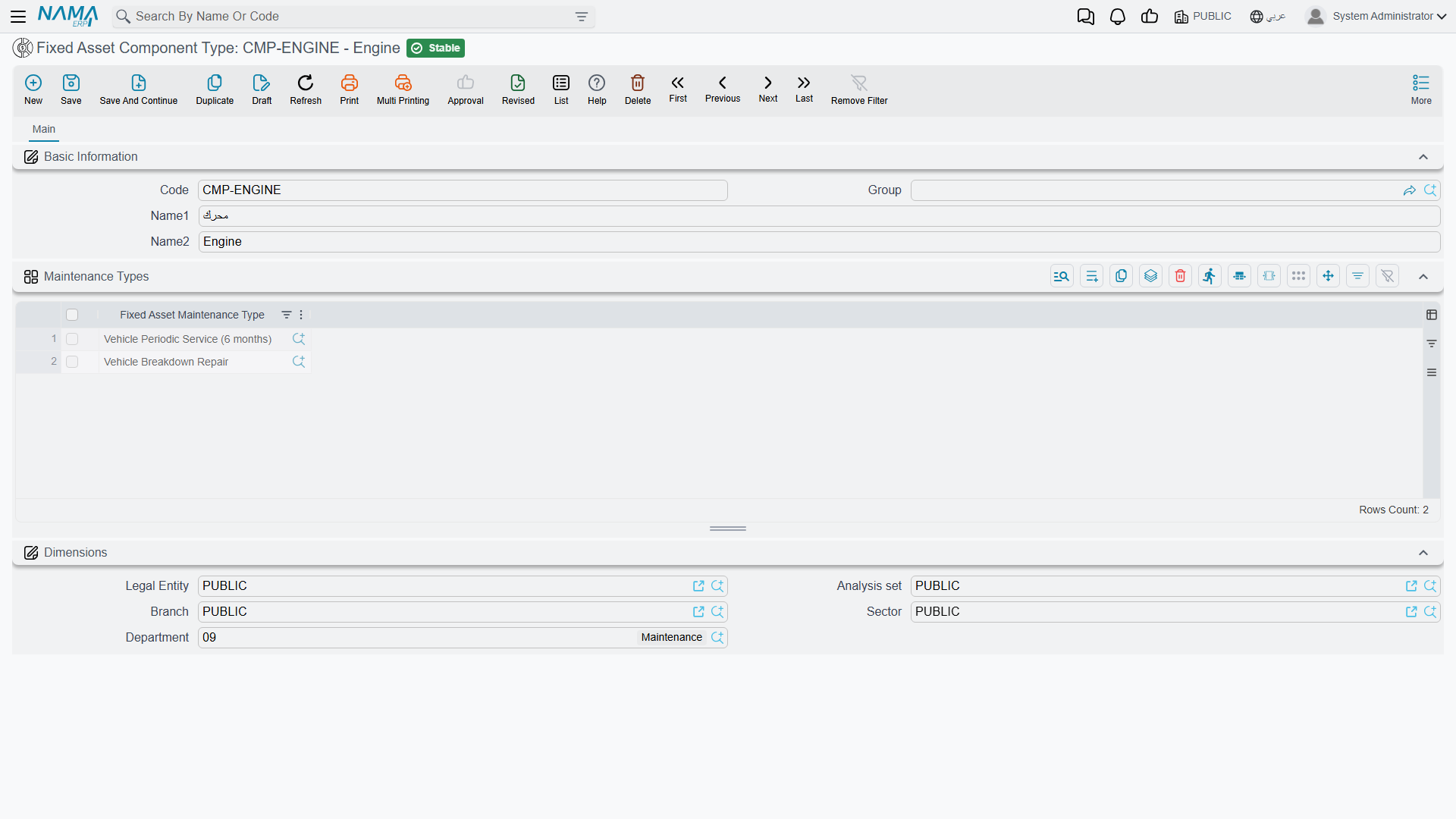Open Department lookup search icon
This screenshot has height=819, width=1456.
(x=717, y=638)
